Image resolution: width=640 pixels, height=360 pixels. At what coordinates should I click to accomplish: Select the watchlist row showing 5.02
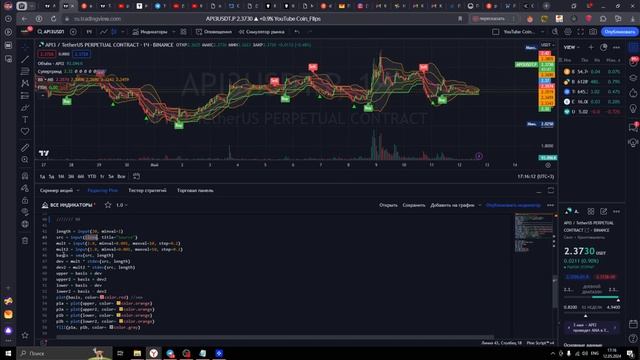click(592, 111)
